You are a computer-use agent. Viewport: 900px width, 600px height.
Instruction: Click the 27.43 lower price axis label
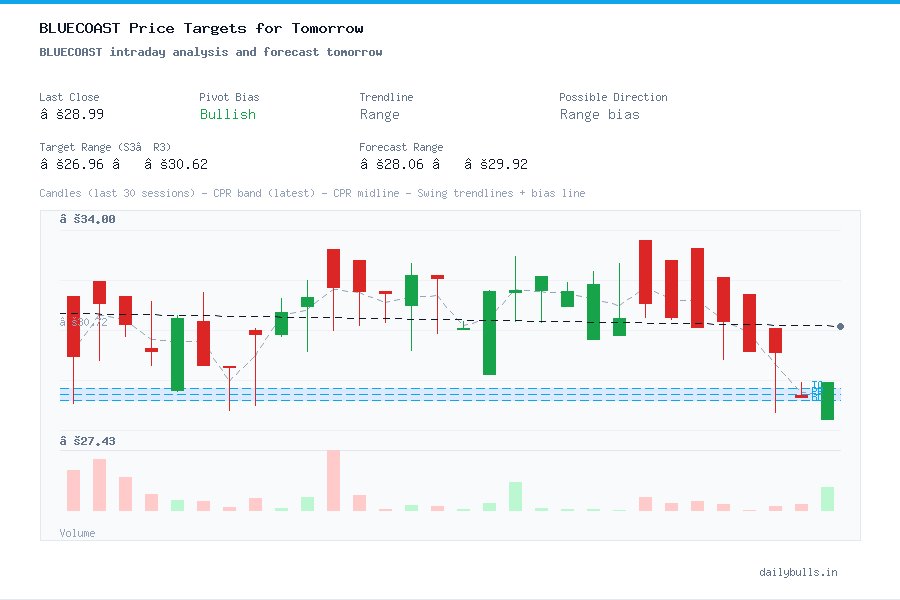point(87,441)
